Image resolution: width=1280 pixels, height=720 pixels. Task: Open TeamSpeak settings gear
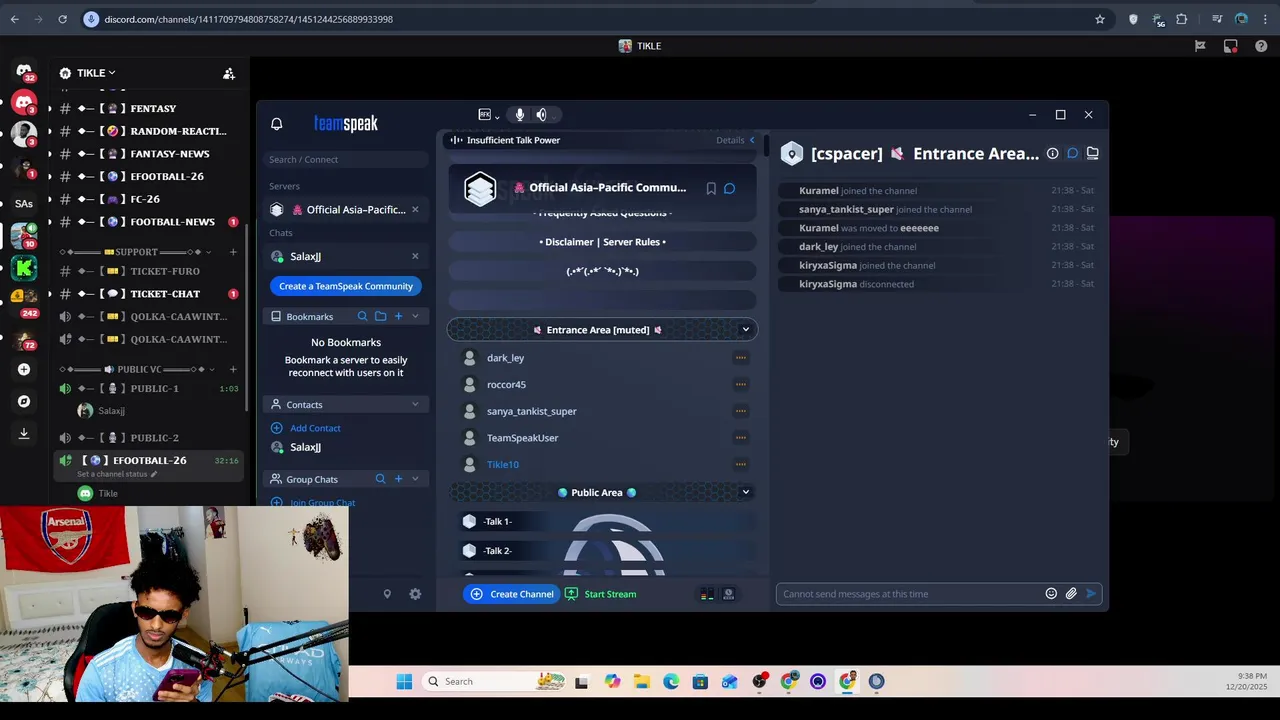coord(415,594)
